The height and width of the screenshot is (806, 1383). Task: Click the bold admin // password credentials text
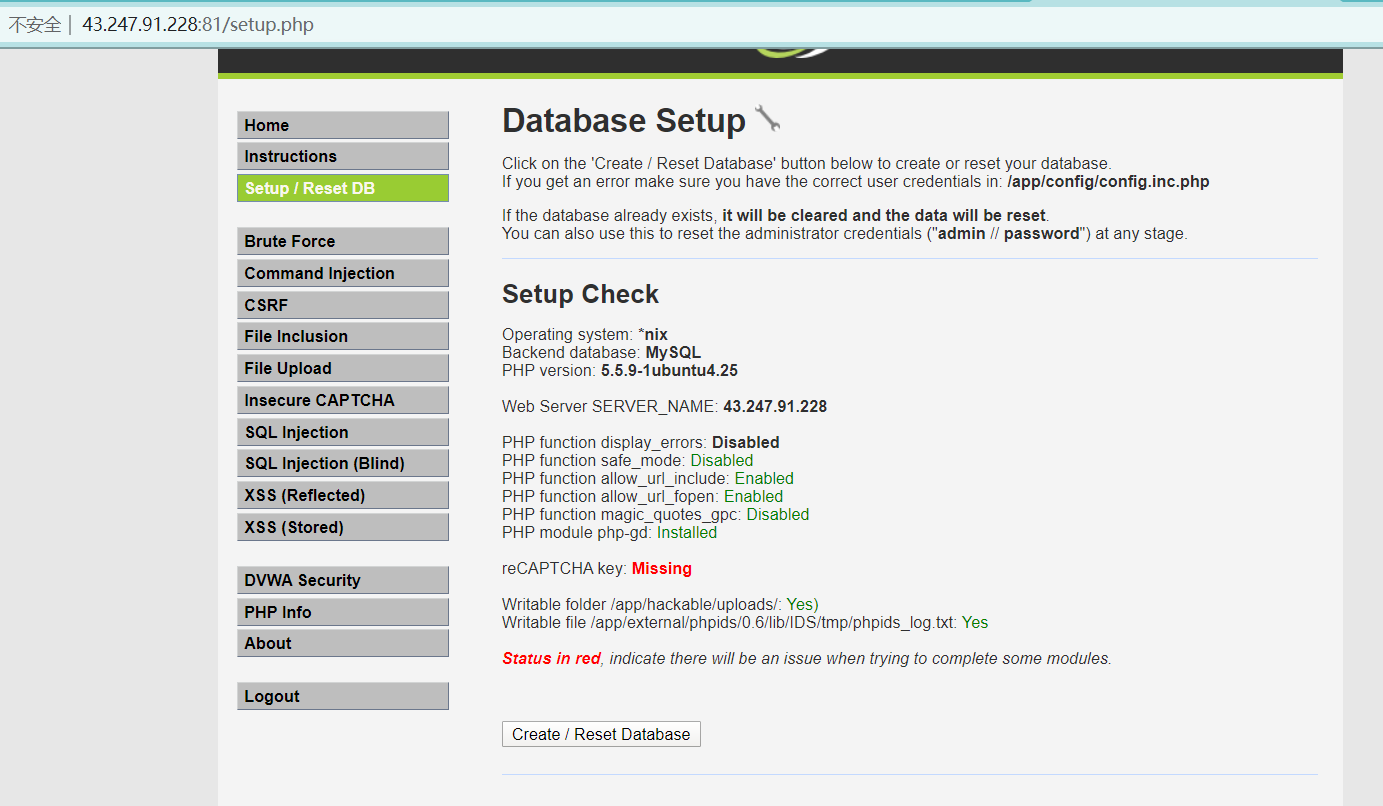1008,233
